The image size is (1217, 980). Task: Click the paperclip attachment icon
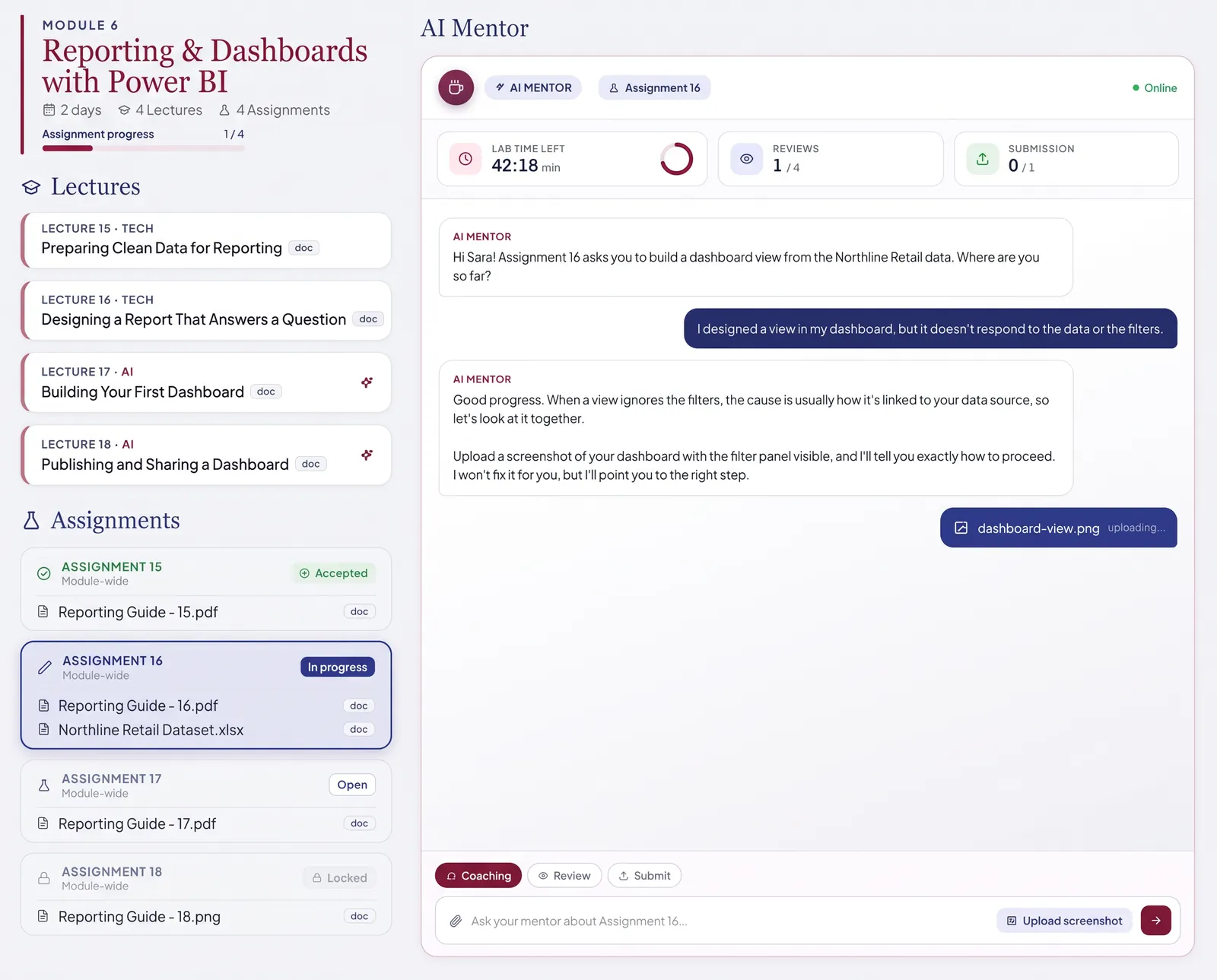(456, 921)
